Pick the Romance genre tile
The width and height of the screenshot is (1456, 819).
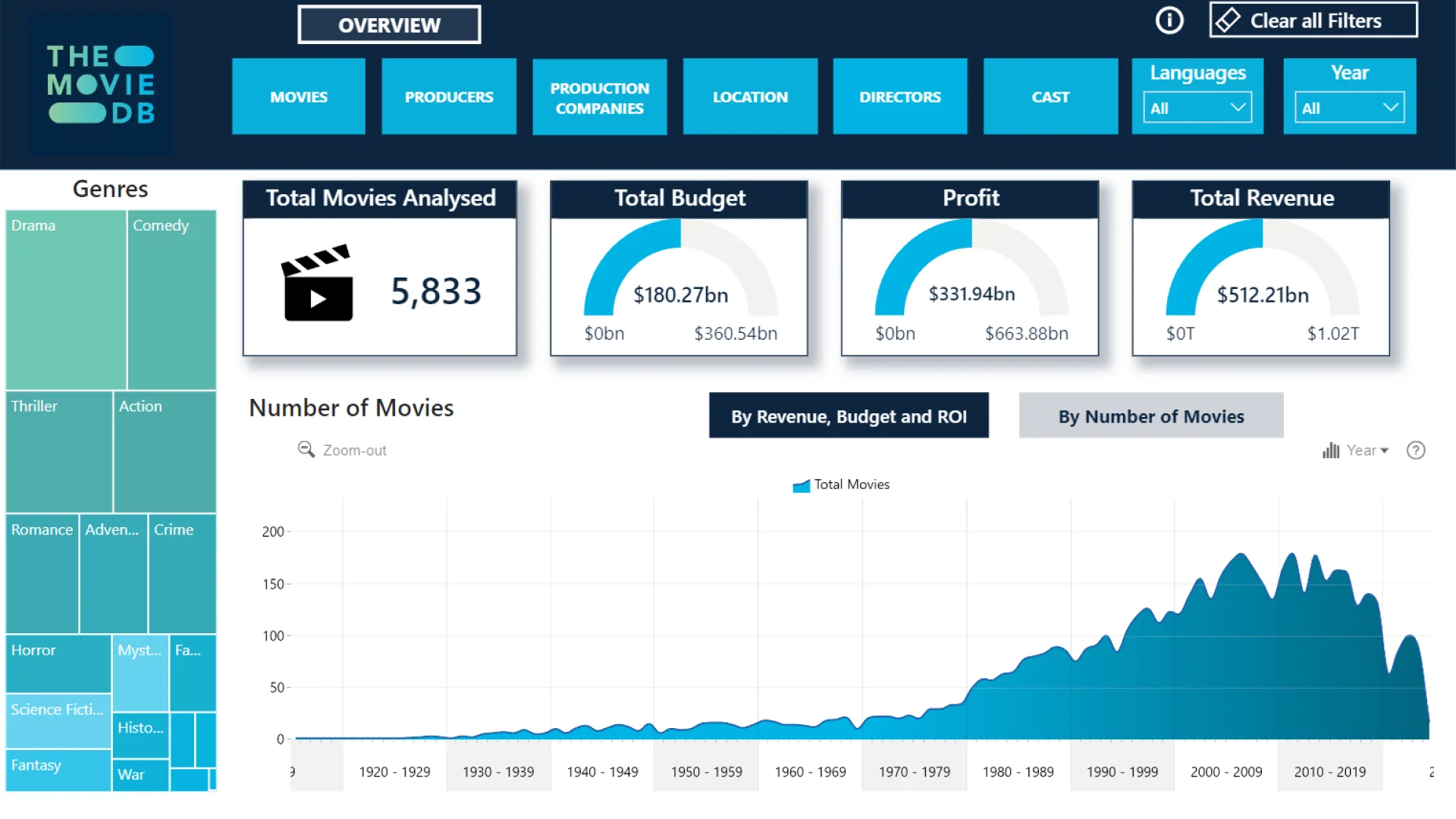[42, 574]
